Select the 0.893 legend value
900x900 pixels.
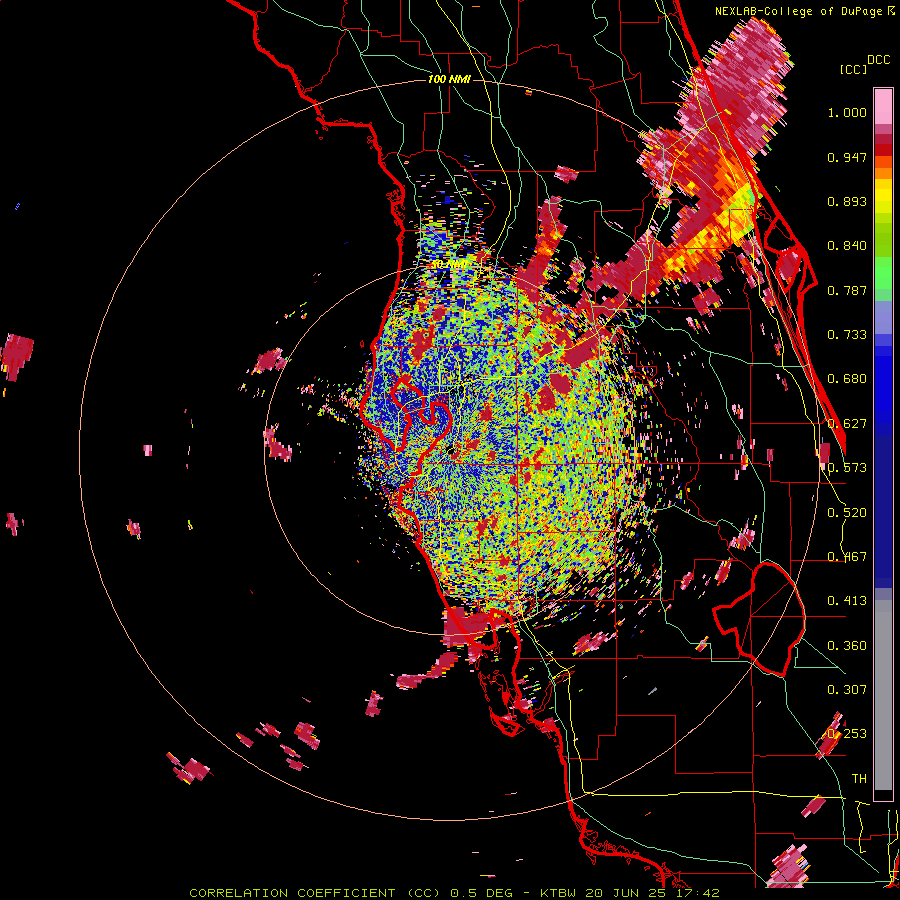[847, 201]
